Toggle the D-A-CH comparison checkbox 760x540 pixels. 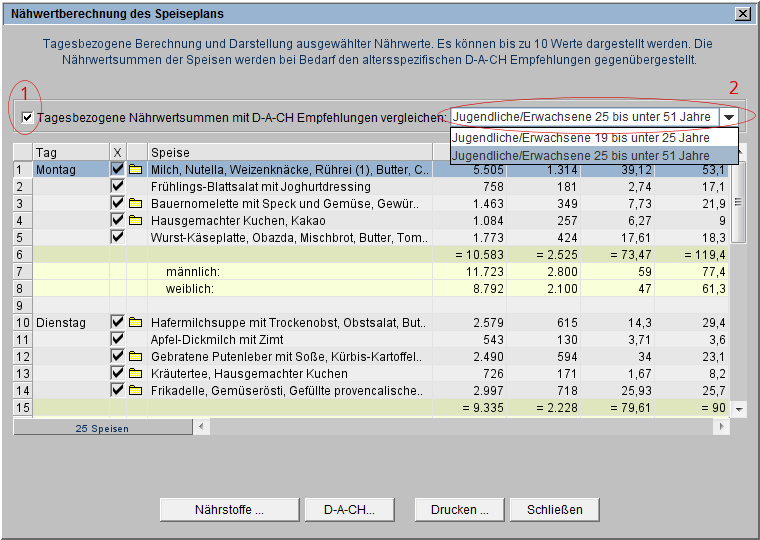click(x=27, y=118)
